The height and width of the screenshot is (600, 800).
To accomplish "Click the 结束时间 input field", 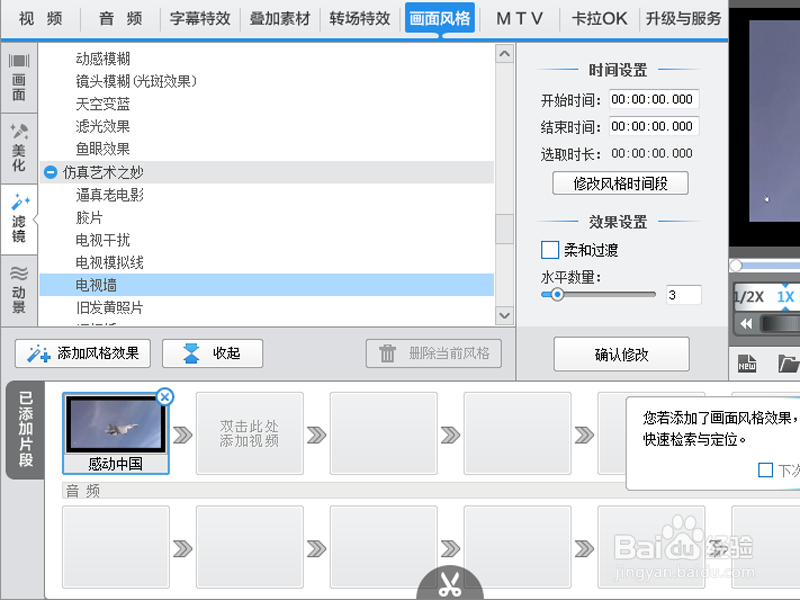I will (654, 127).
